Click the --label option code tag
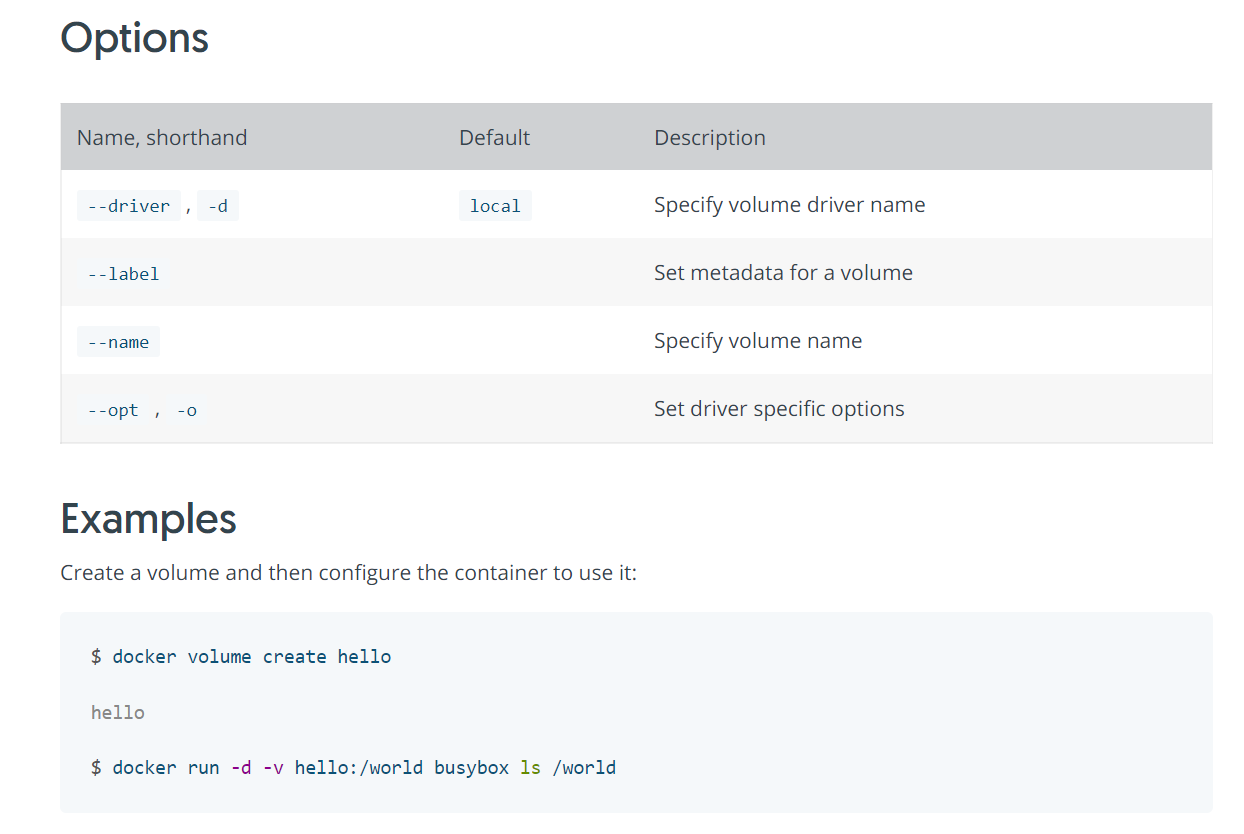Screen dimensions: 1244x834 click(x=123, y=274)
